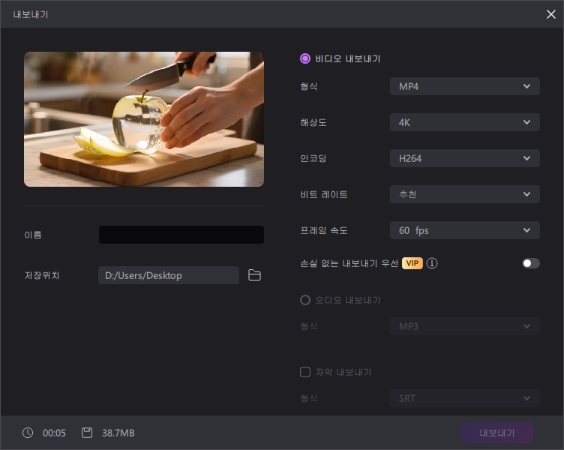Open the SRT subtitle format dropdown

pyautogui.click(x=465, y=398)
